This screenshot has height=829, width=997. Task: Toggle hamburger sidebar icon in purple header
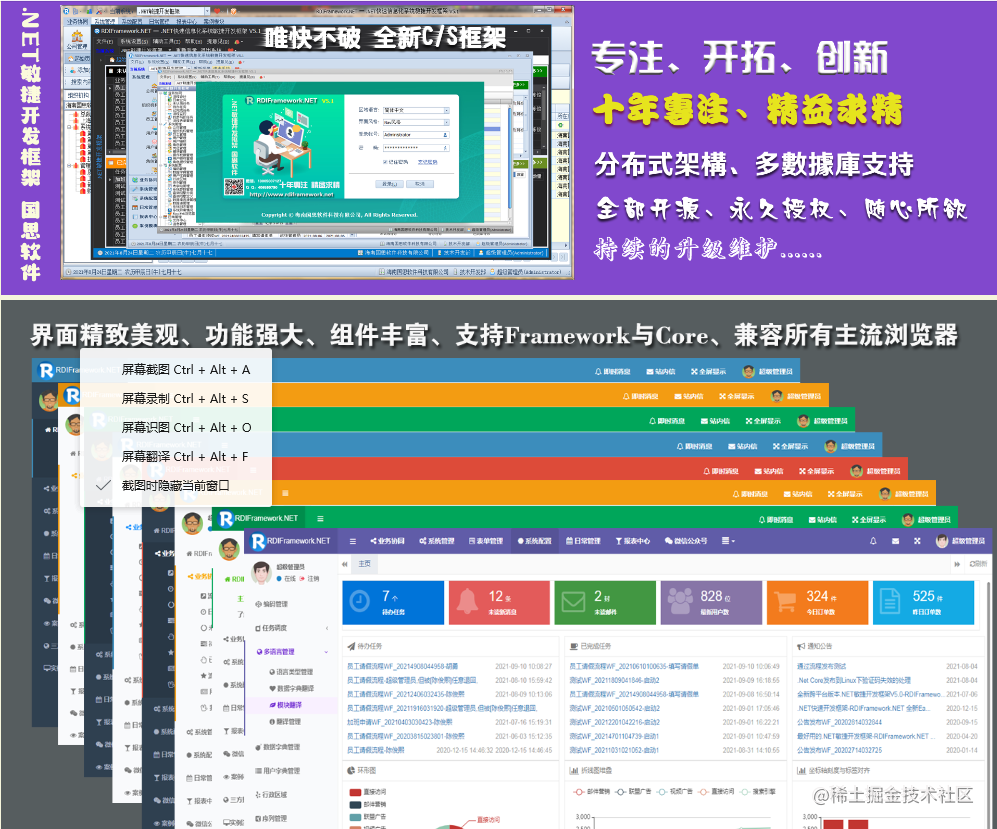tap(352, 541)
